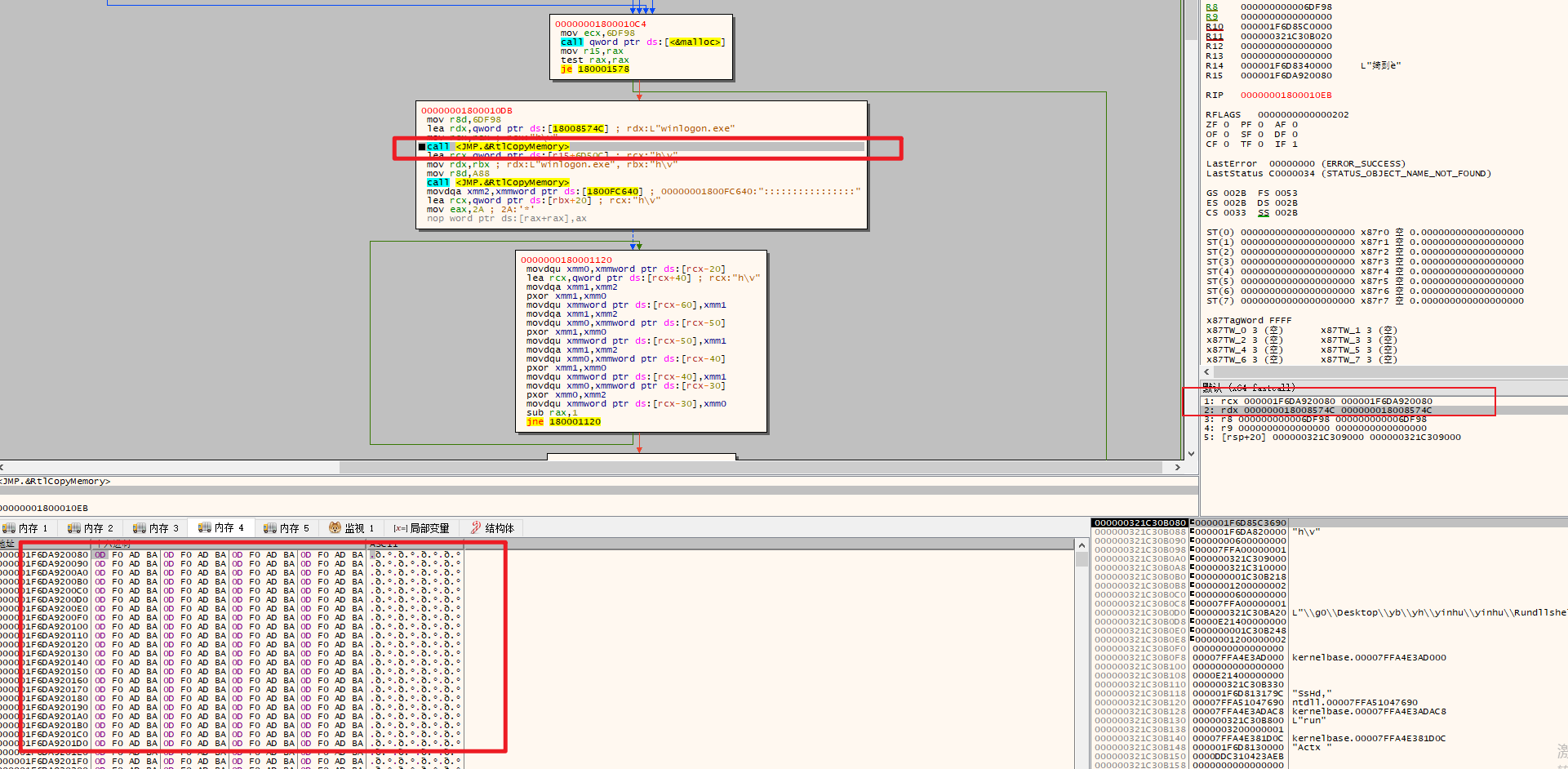Click graph node address 00000001800010DB
The width and height of the screenshot is (1568, 769).
pyautogui.click(x=467, y=111)
